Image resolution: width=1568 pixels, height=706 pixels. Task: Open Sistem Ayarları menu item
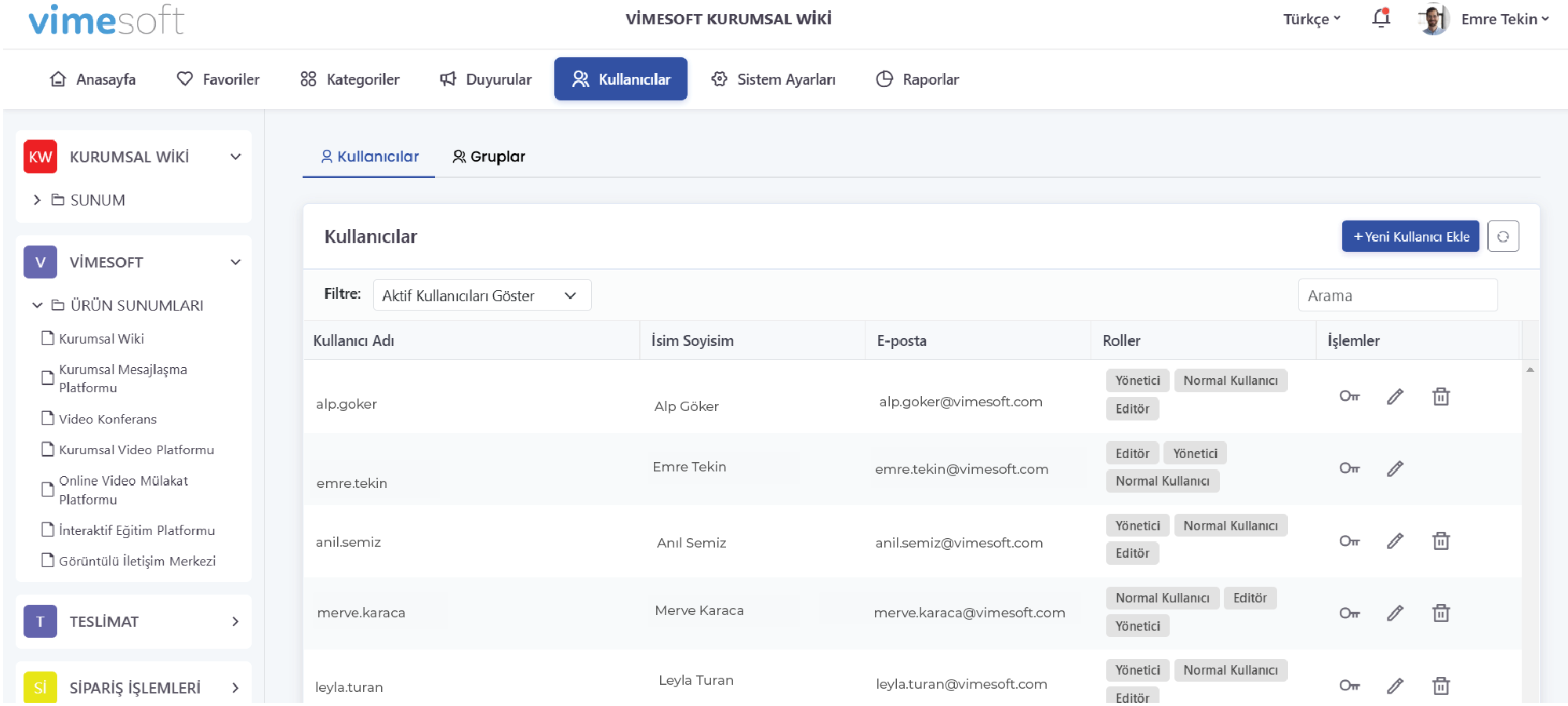[773, 79]
